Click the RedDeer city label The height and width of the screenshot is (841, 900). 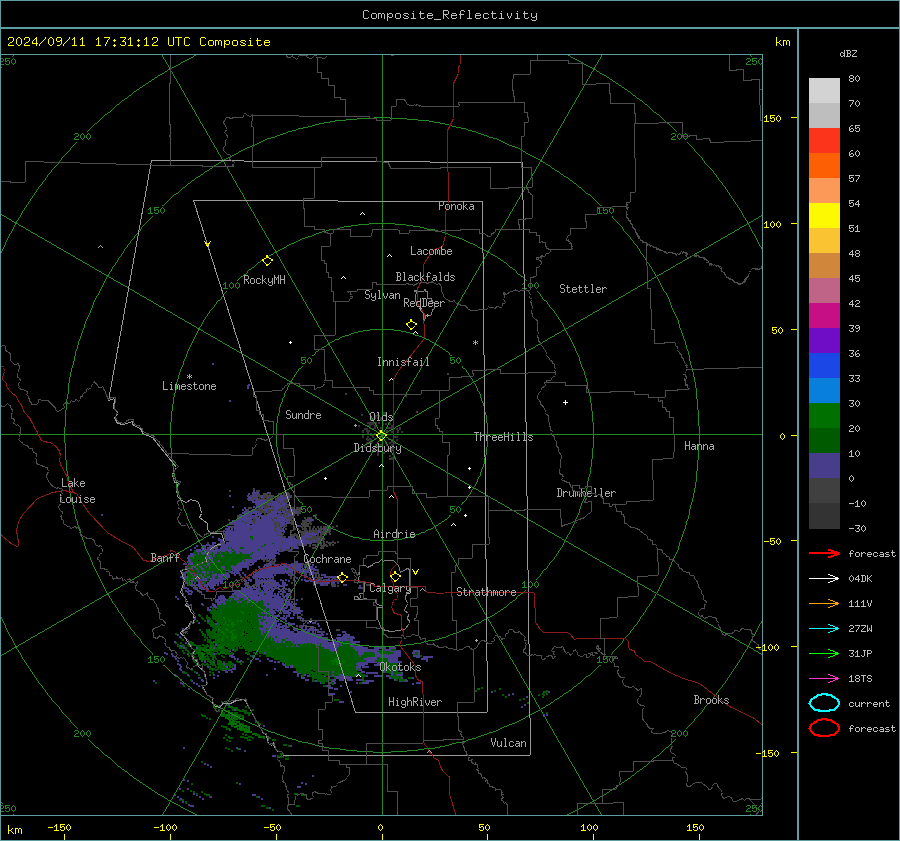coord(424,303)
